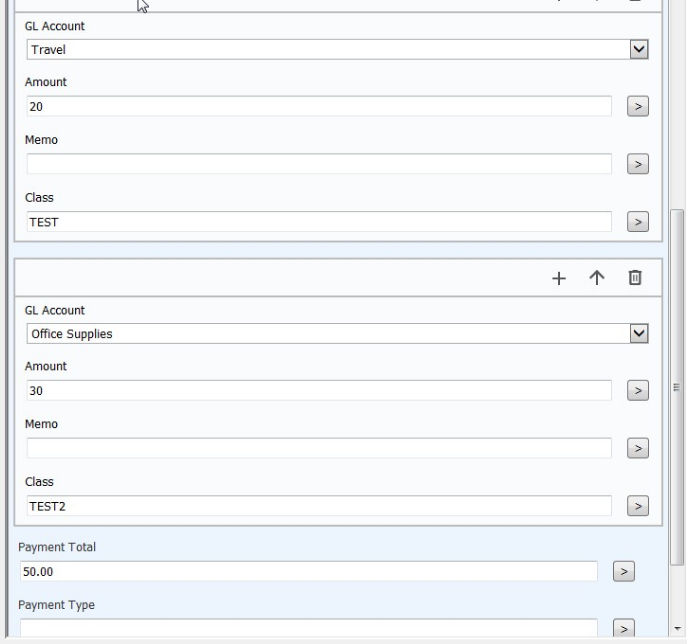
Task: Delete Office Supplies line item with trash icon
Action: pos(635,278)
